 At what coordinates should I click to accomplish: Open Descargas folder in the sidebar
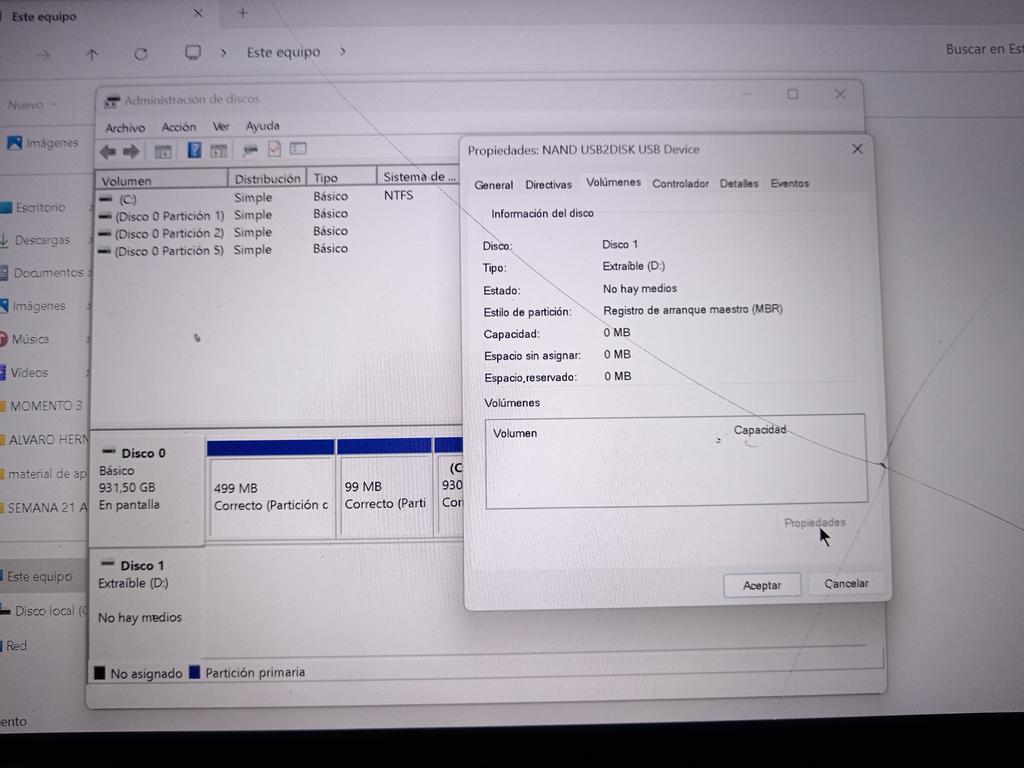click(x=42, y=240)
